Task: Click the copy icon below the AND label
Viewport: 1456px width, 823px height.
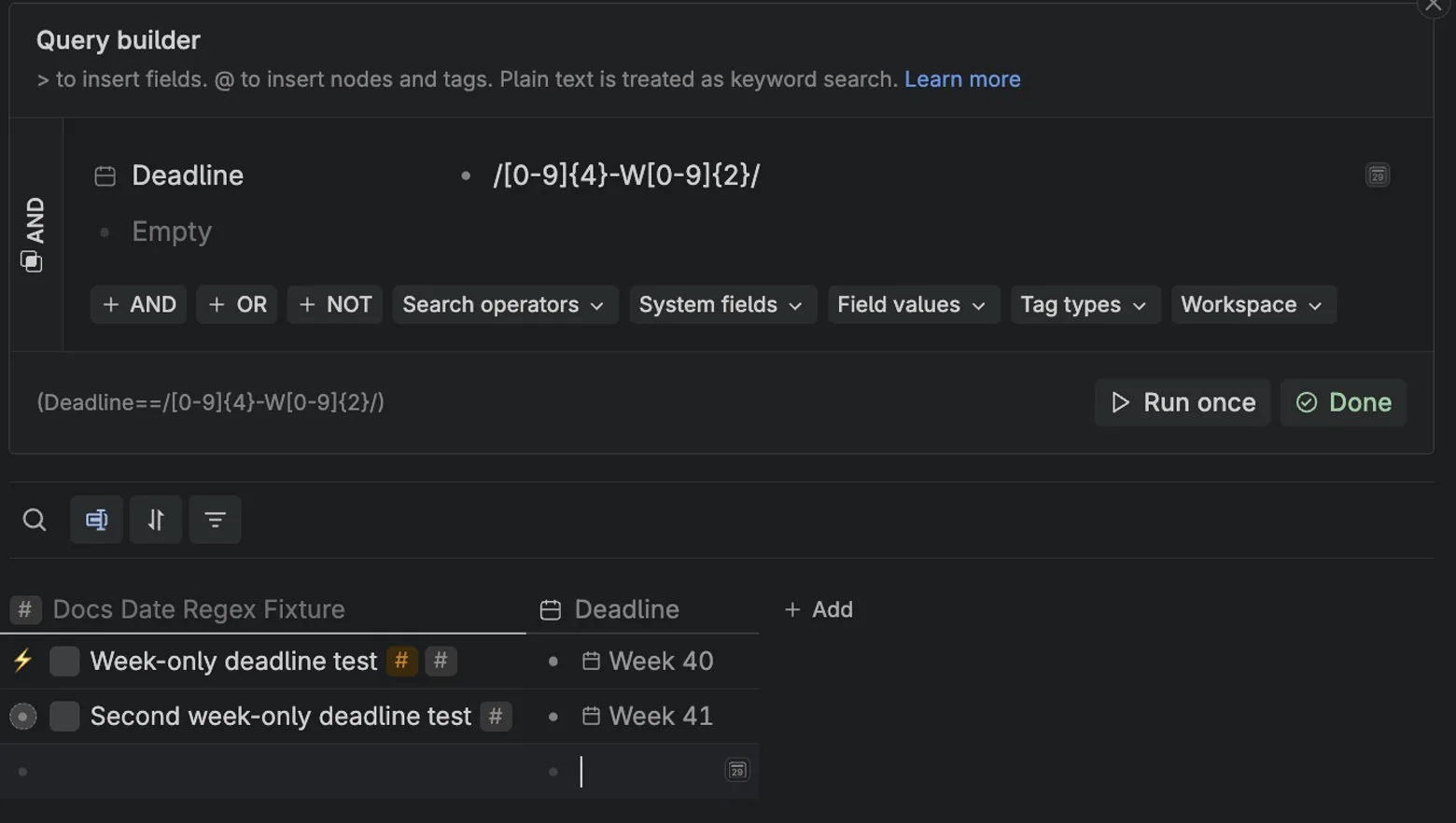Action: click(32, 262)
